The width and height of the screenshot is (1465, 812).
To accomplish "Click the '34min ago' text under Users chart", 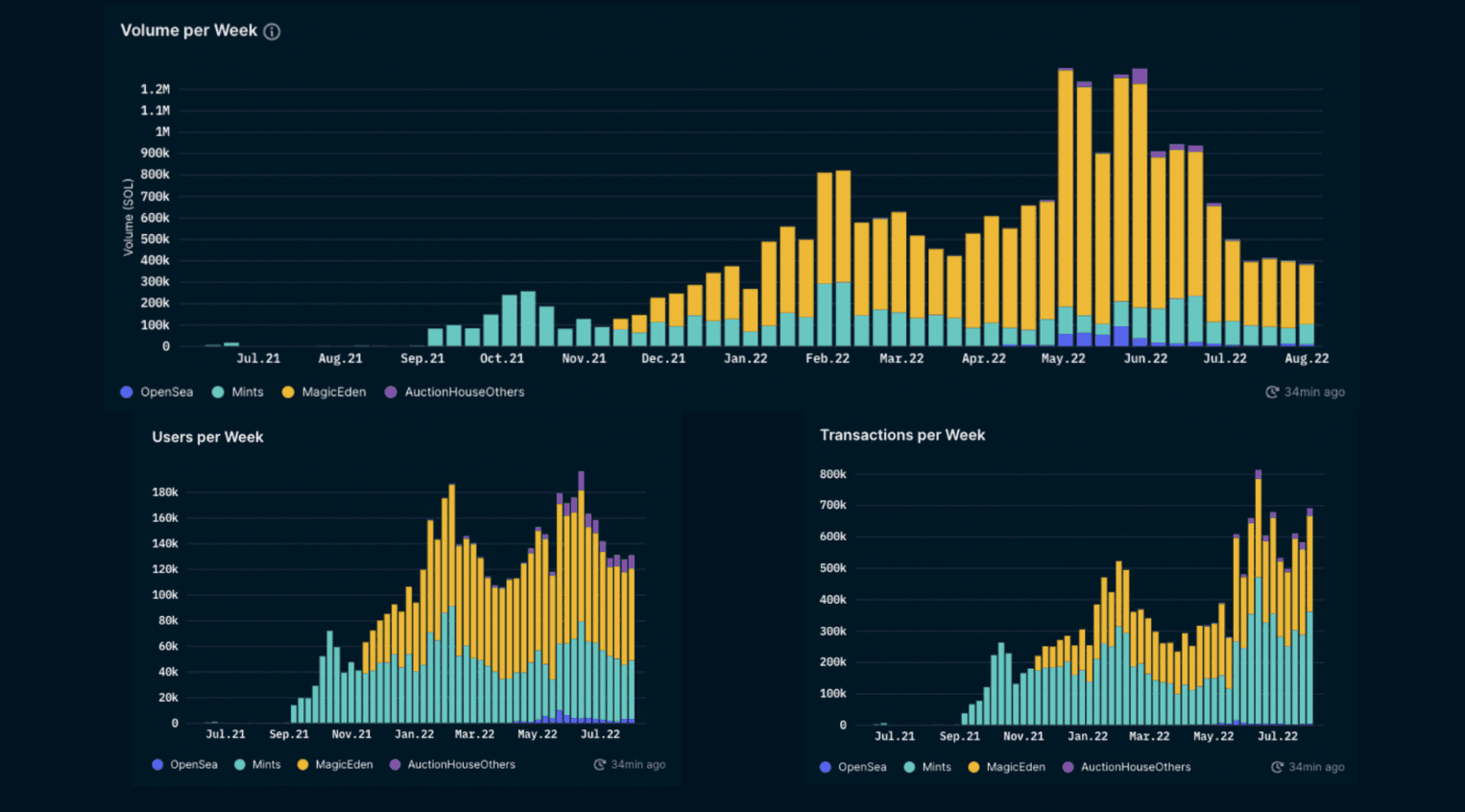I will click(638, 765).
